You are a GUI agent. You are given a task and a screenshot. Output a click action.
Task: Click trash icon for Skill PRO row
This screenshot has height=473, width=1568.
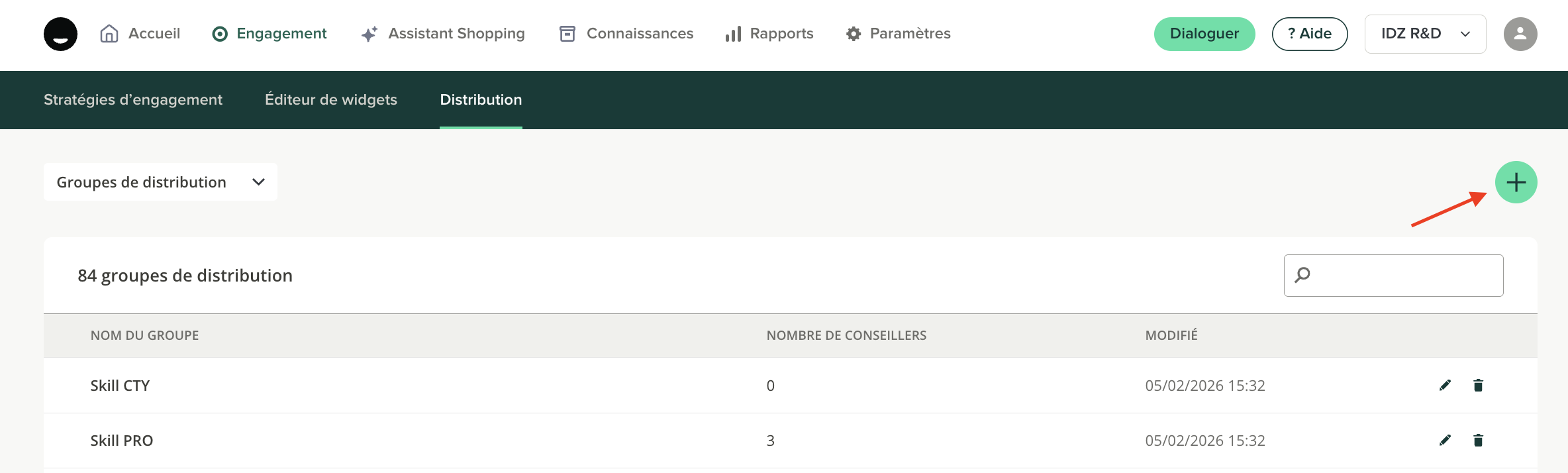click(x=1478, y=441)
